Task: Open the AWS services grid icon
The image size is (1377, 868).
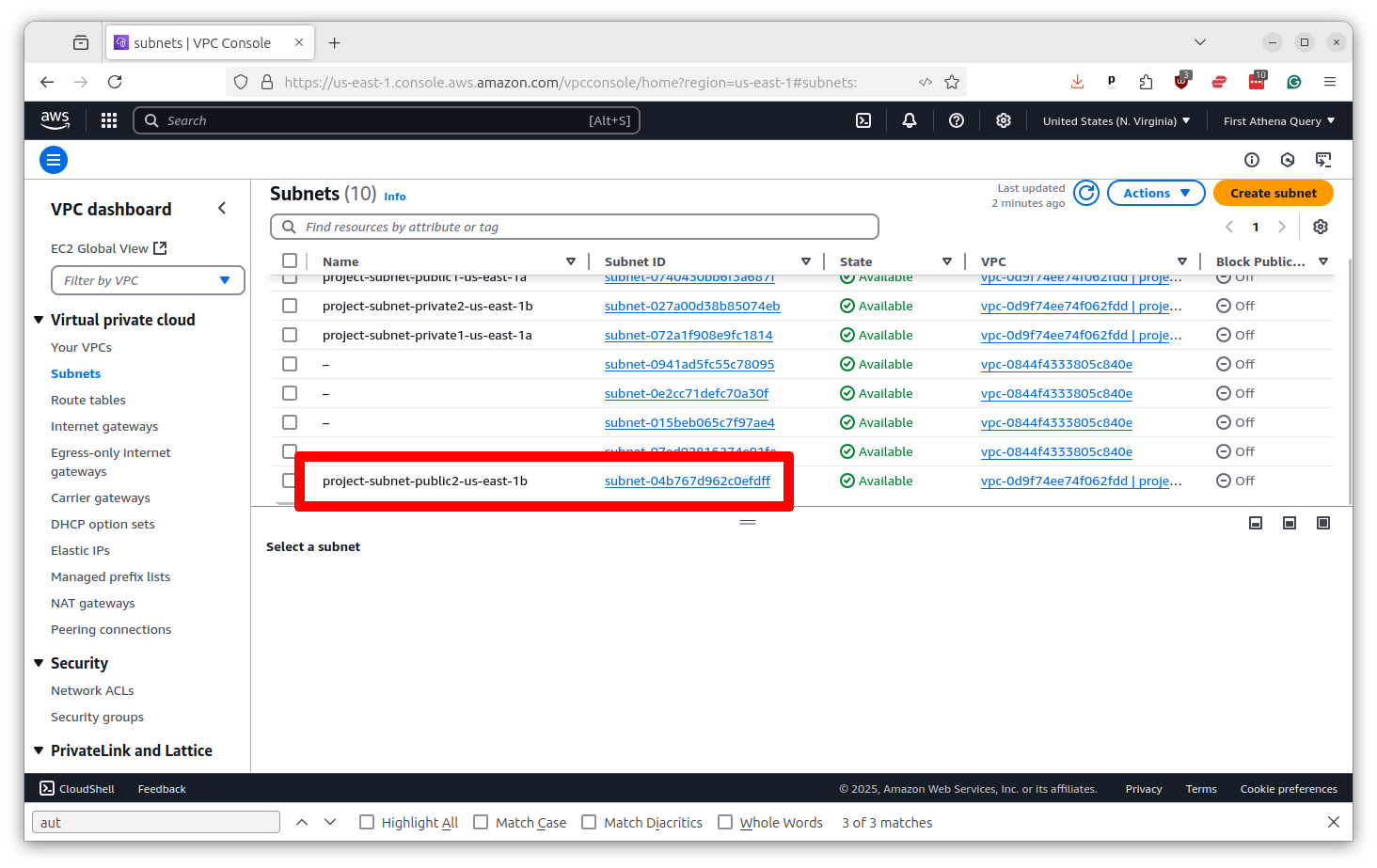Action: [108, 120]
